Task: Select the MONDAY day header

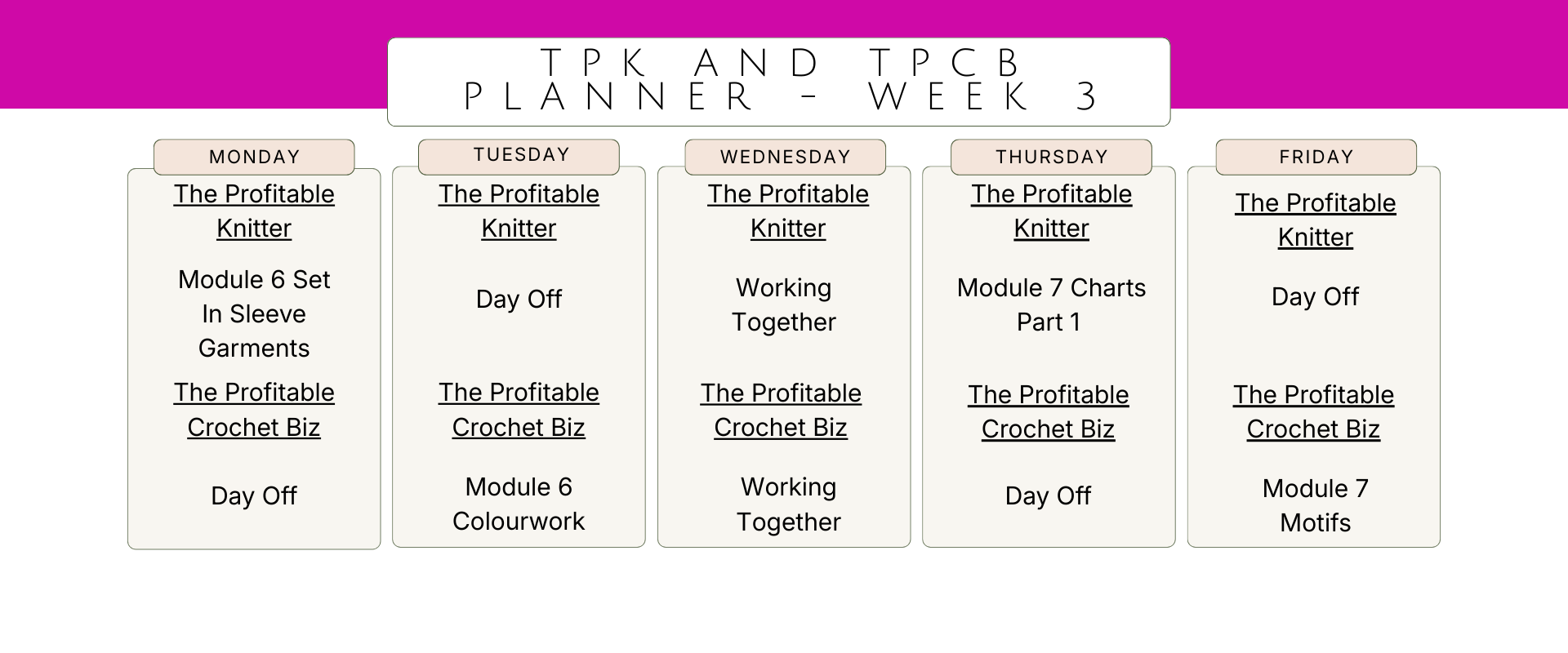Action: pos(254,157)
